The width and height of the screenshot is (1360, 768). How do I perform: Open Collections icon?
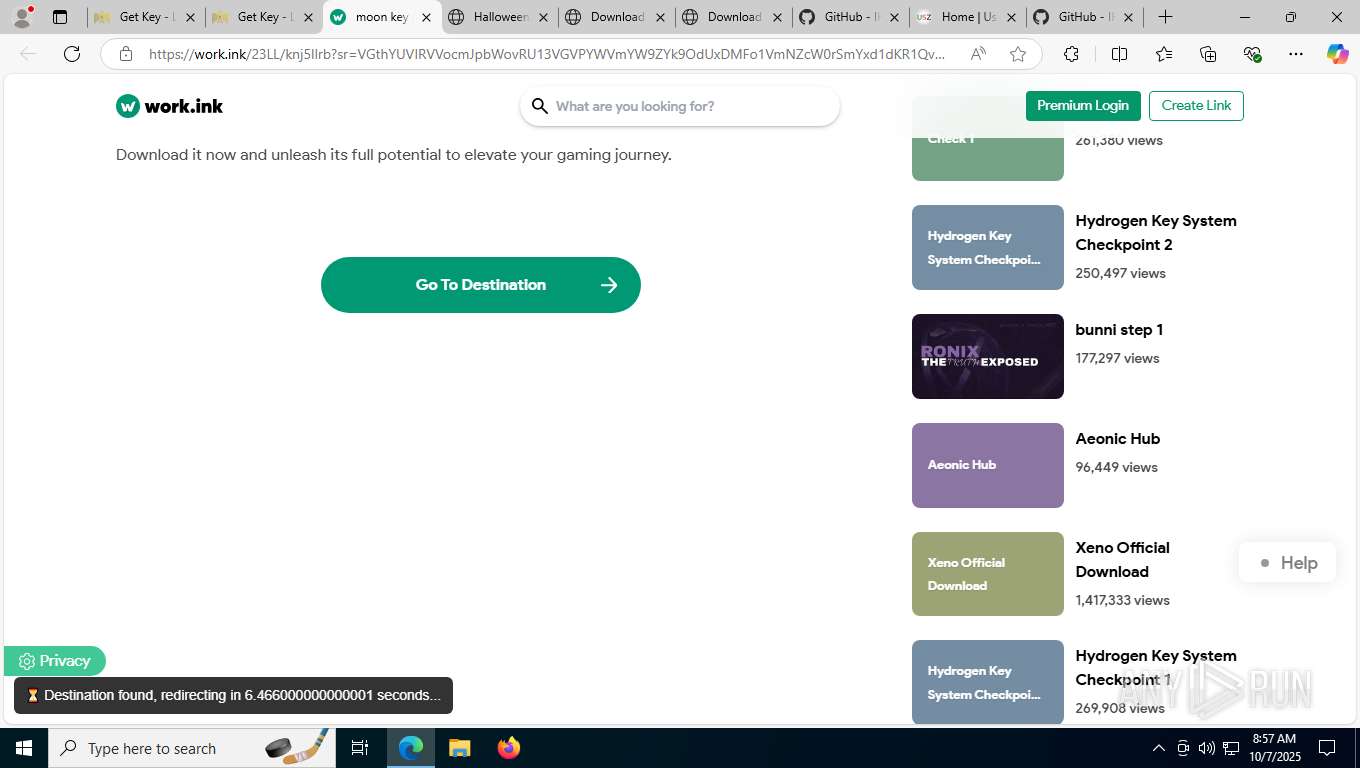1208,54
